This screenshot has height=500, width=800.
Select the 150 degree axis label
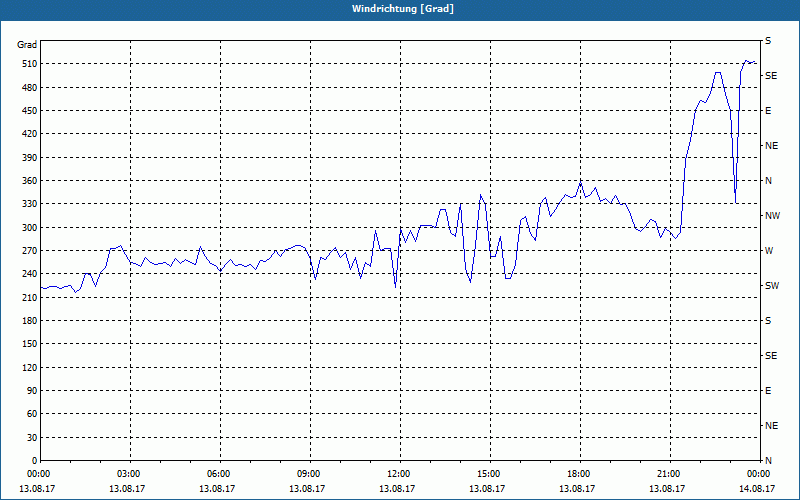coord(29,344)
